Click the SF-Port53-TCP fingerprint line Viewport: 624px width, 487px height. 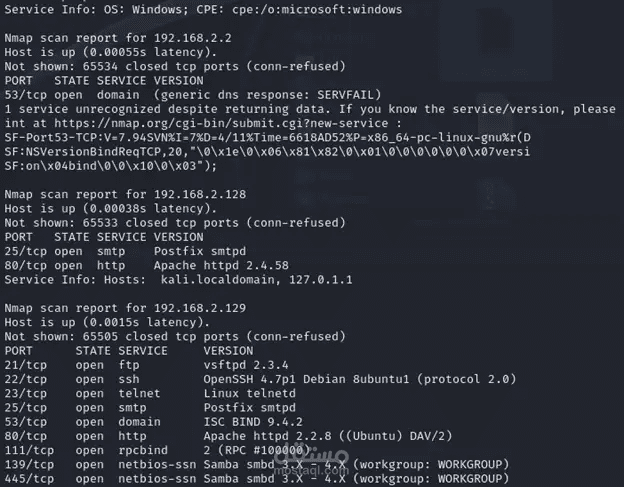[267, 138]
